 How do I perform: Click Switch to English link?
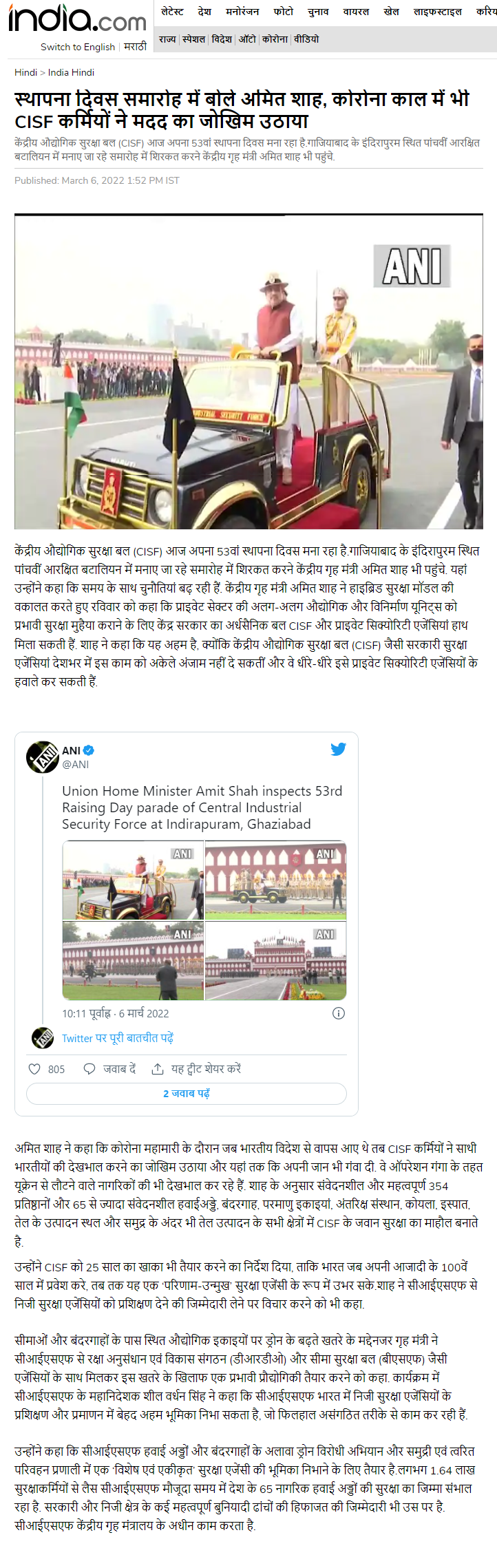(78, 47)
